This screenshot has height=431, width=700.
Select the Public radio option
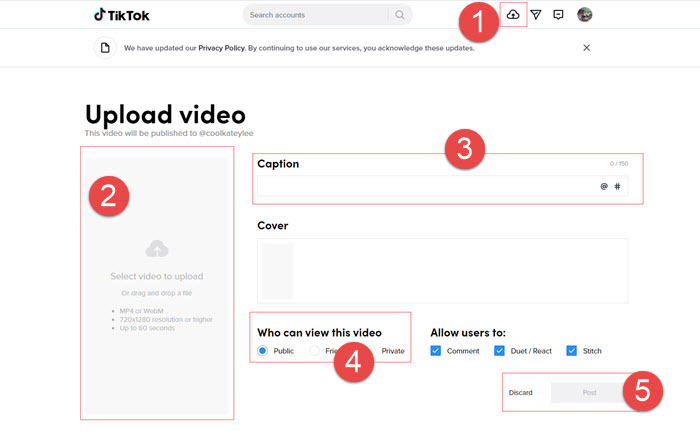pyautogui.click(x=263, y=351)
